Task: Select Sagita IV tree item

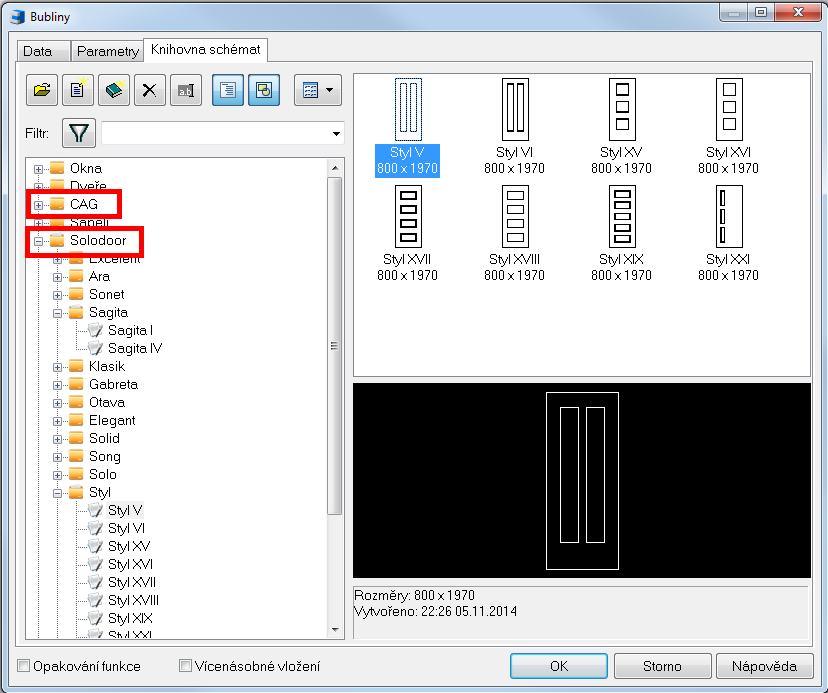Action: click(135, 349)
